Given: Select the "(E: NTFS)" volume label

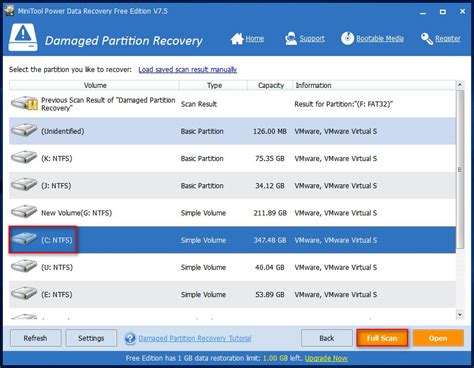Looking at the screenshot, I should pos(57,295).
